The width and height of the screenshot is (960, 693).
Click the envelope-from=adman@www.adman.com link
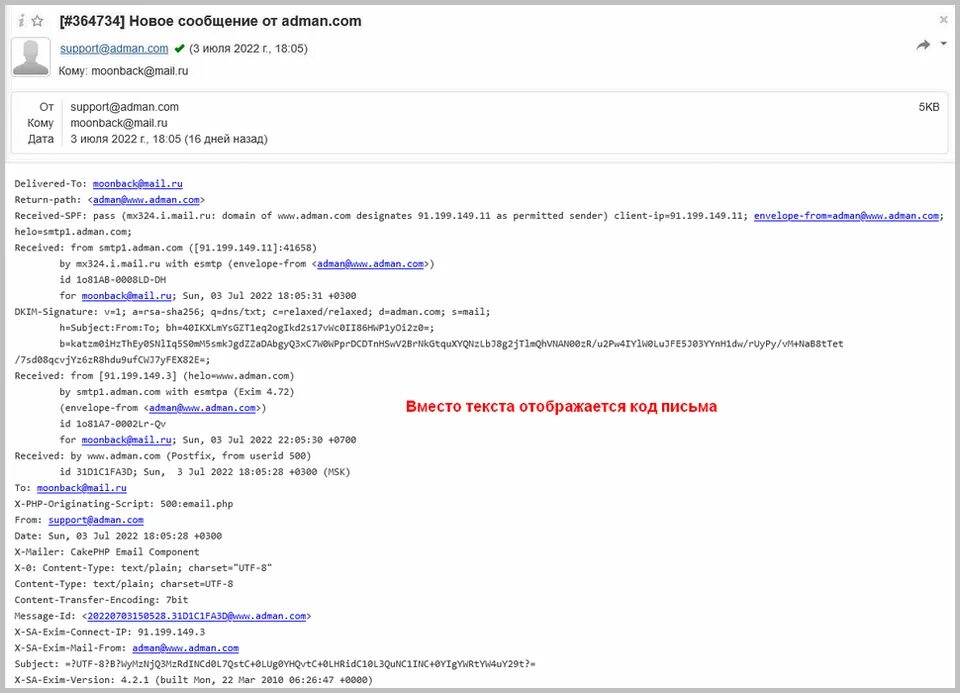[847, 215]
